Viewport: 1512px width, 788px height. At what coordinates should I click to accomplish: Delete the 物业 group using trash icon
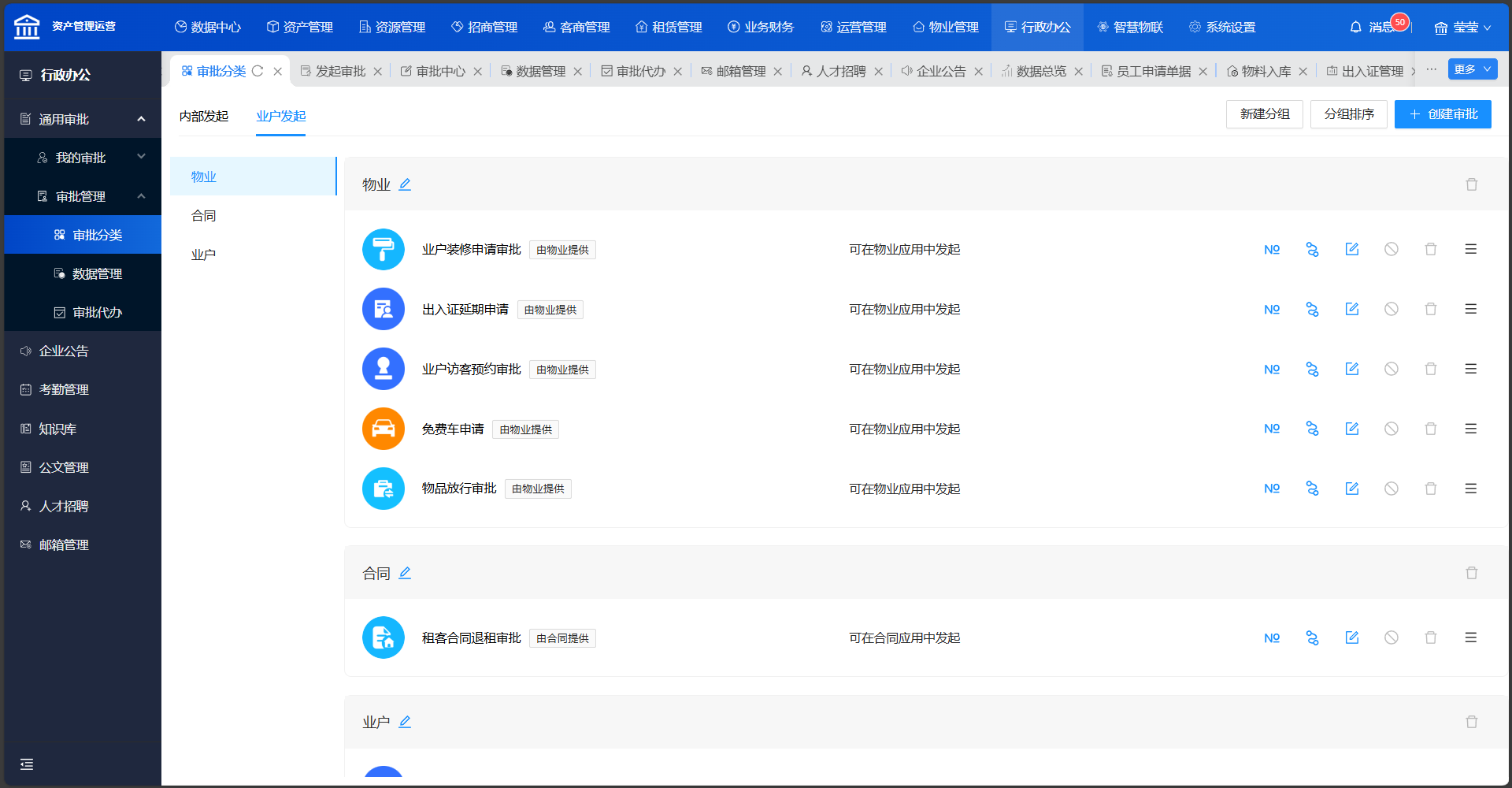1471,184
